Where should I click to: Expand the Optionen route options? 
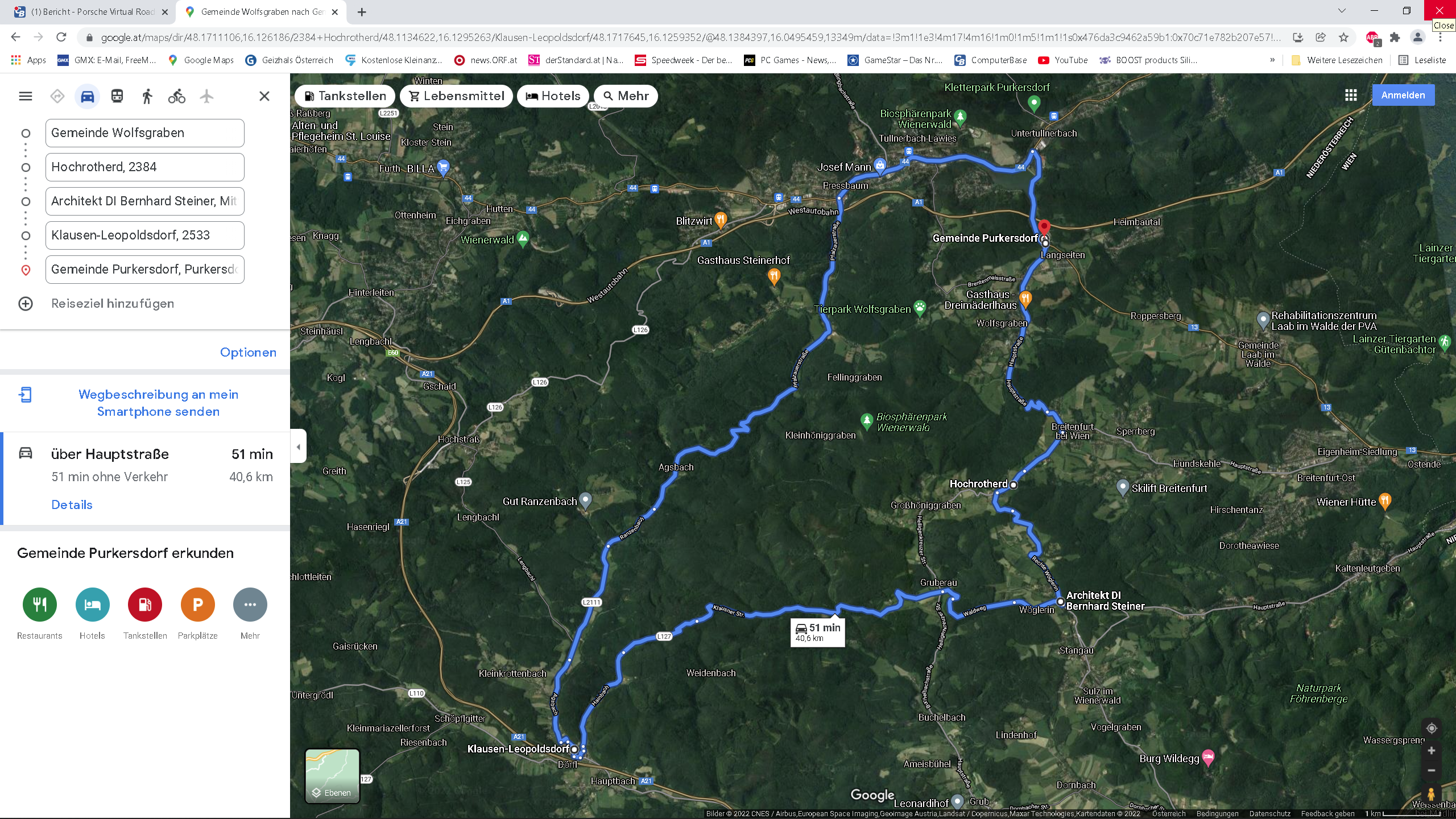248,353
